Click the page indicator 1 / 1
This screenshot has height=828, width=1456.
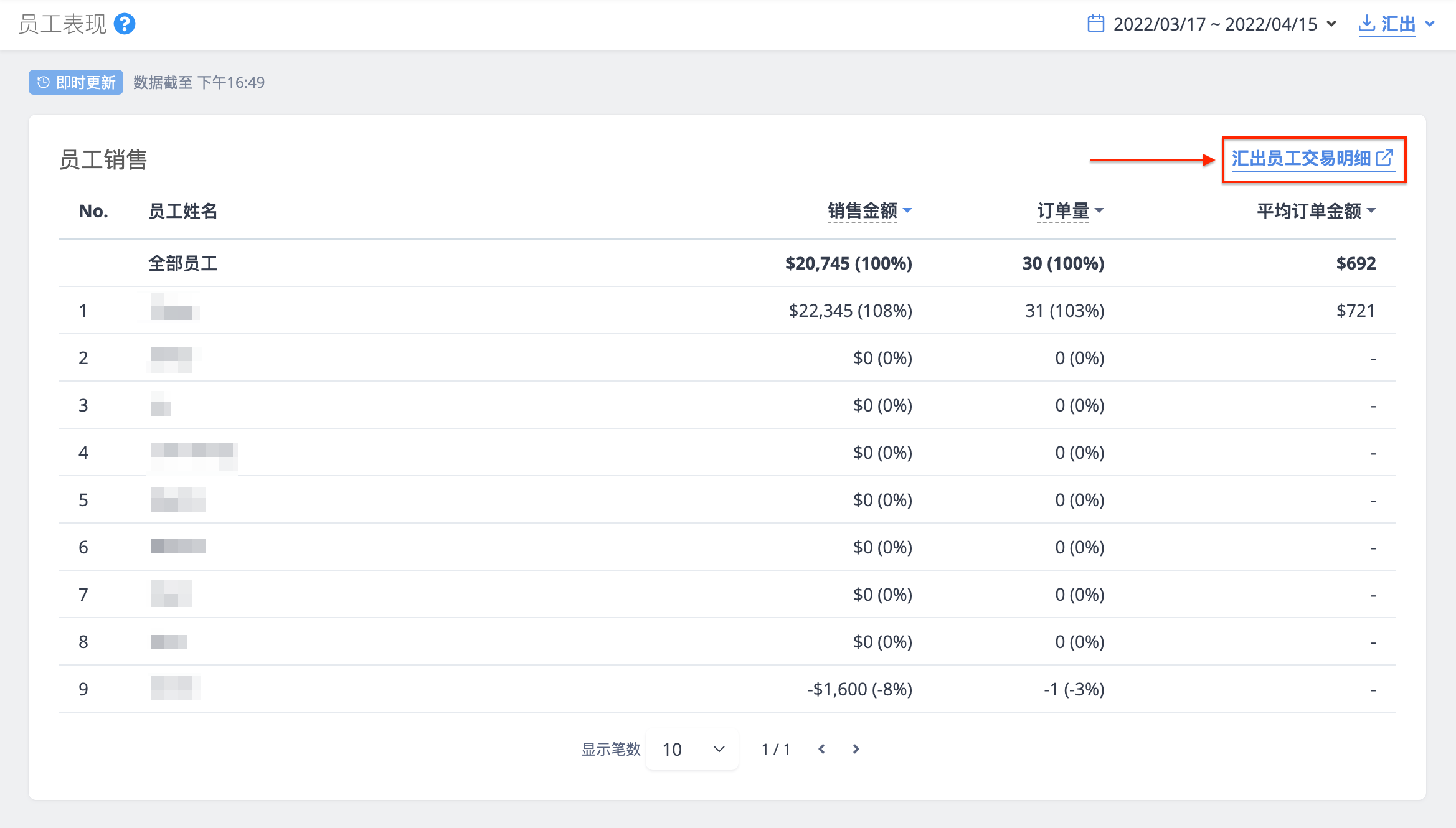point(776,749)
